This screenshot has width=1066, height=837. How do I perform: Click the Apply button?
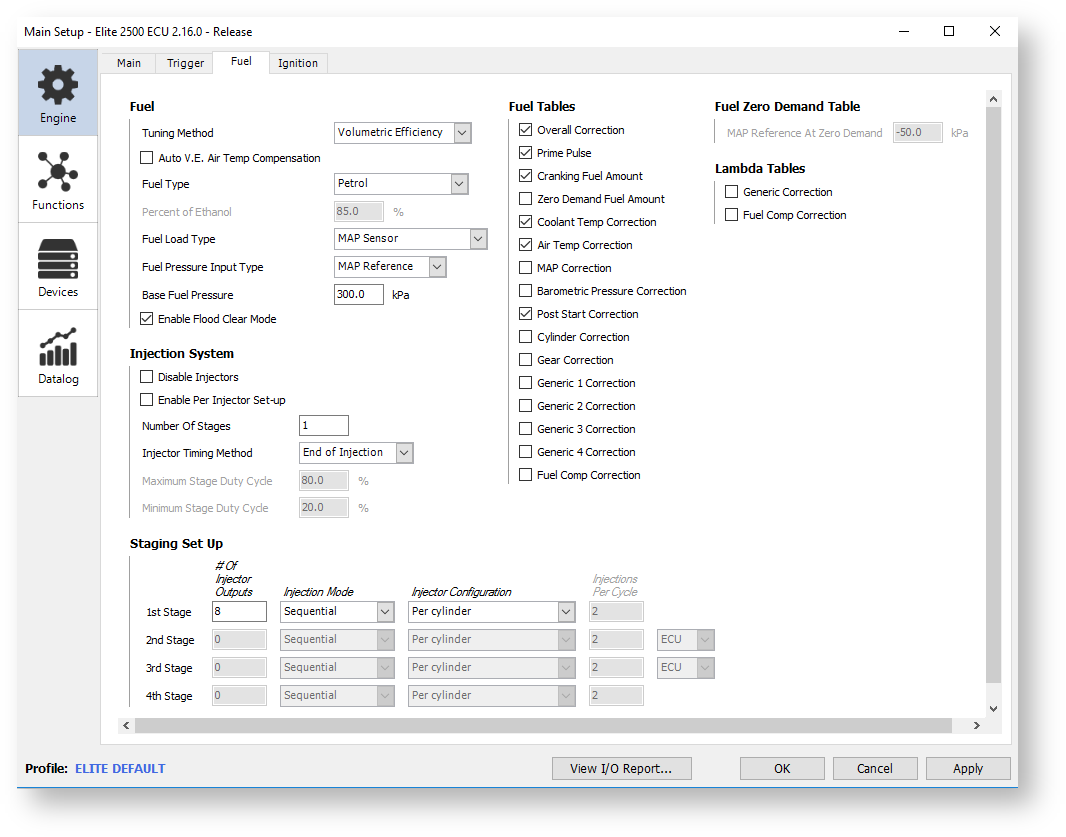(x=968, y=768)
